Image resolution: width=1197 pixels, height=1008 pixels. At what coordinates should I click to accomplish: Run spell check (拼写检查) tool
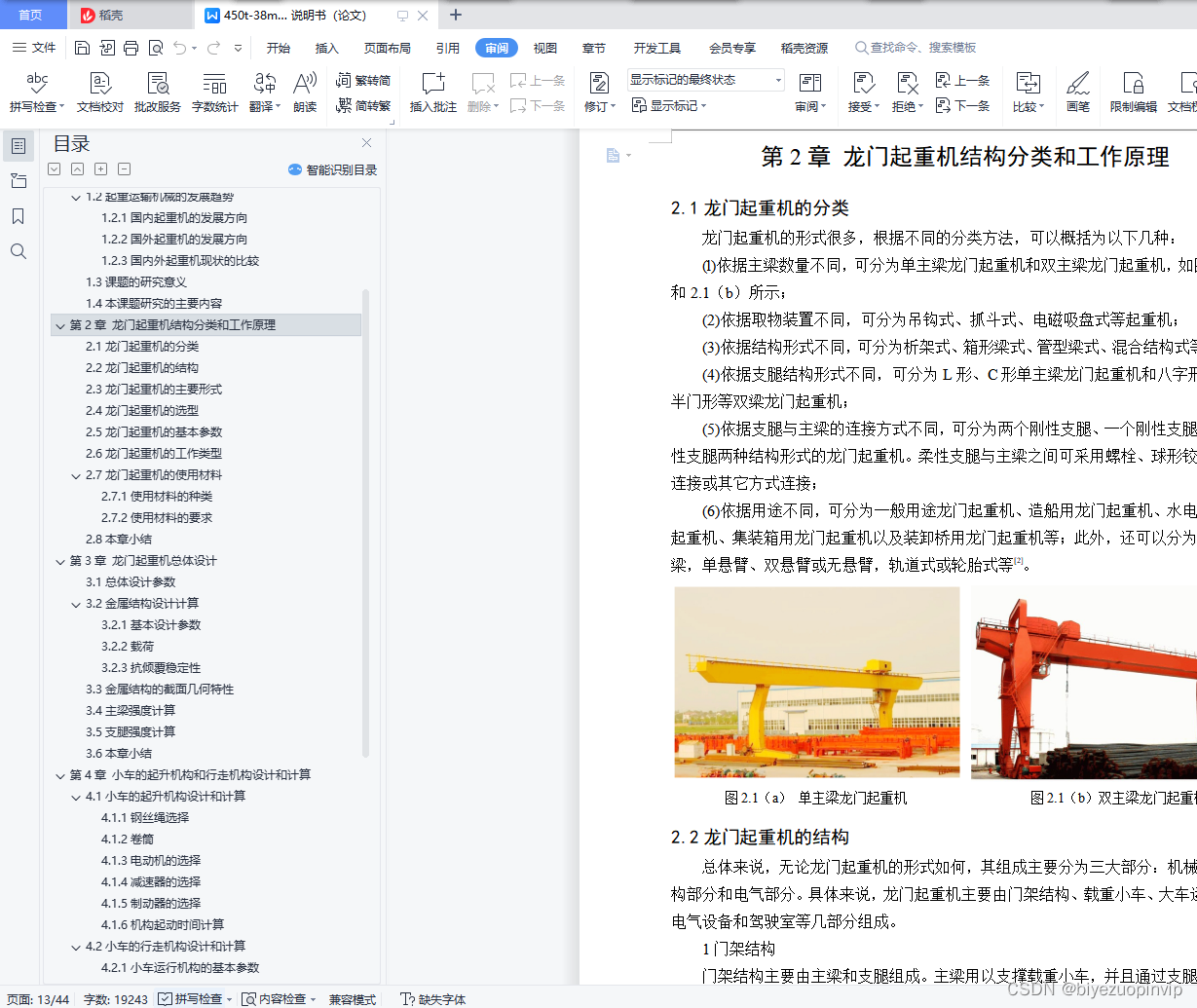[x=37, y=93]
